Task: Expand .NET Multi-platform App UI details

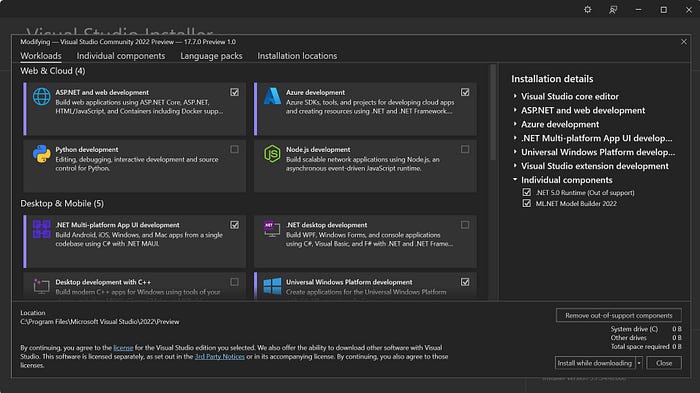Action: pos(515,138)
